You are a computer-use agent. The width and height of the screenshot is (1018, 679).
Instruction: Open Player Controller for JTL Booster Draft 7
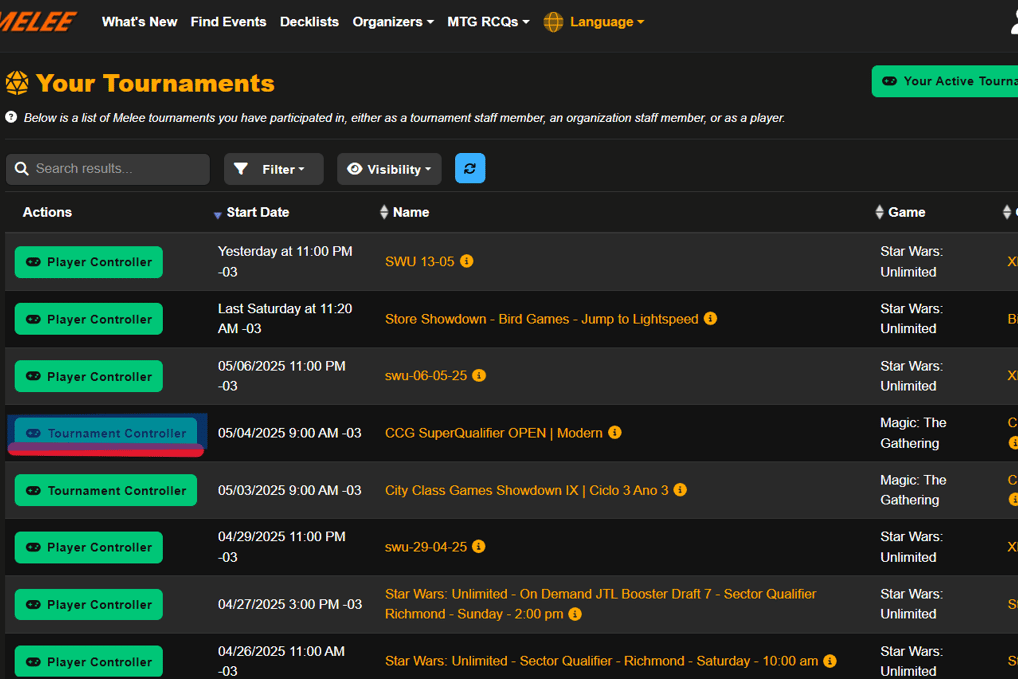point(89,604)
